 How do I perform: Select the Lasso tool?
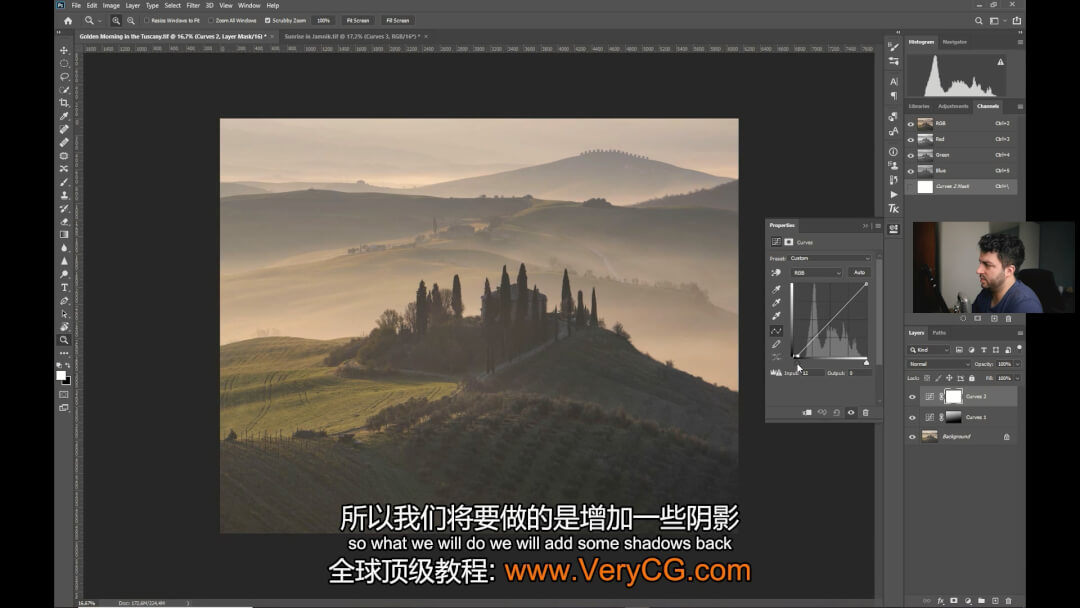(64, 76)
